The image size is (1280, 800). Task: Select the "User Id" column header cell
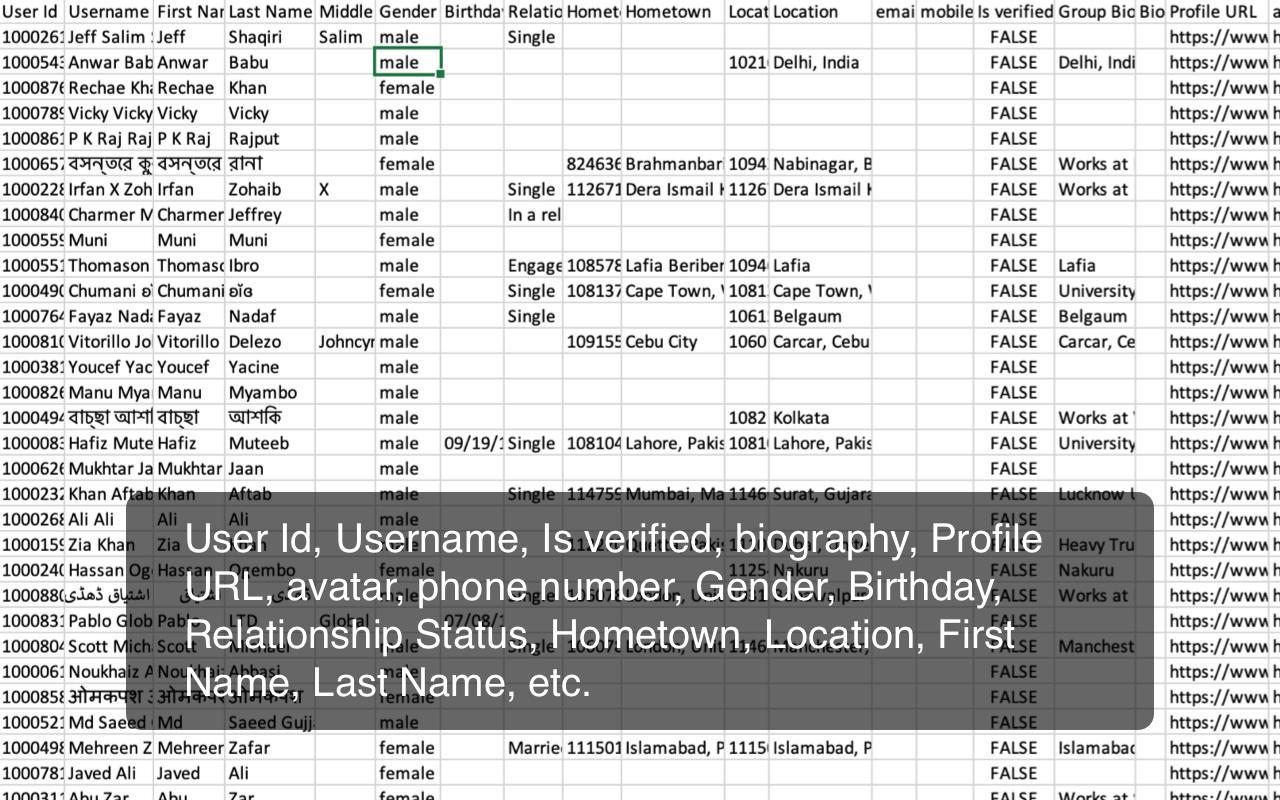[x=32, y=12]
